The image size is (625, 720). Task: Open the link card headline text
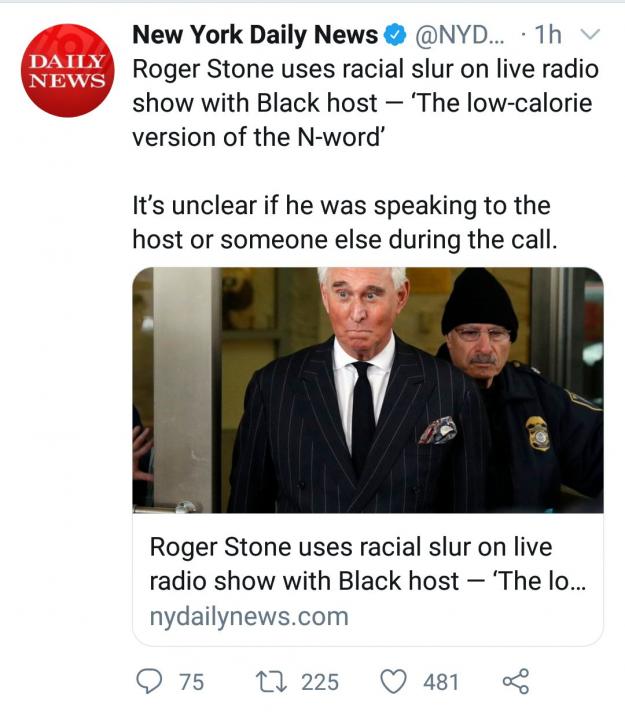(x=367, y=564)
